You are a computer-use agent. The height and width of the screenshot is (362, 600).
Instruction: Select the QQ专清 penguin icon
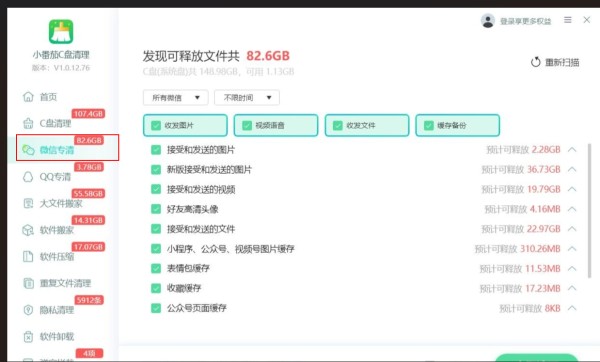click(28, 177)
